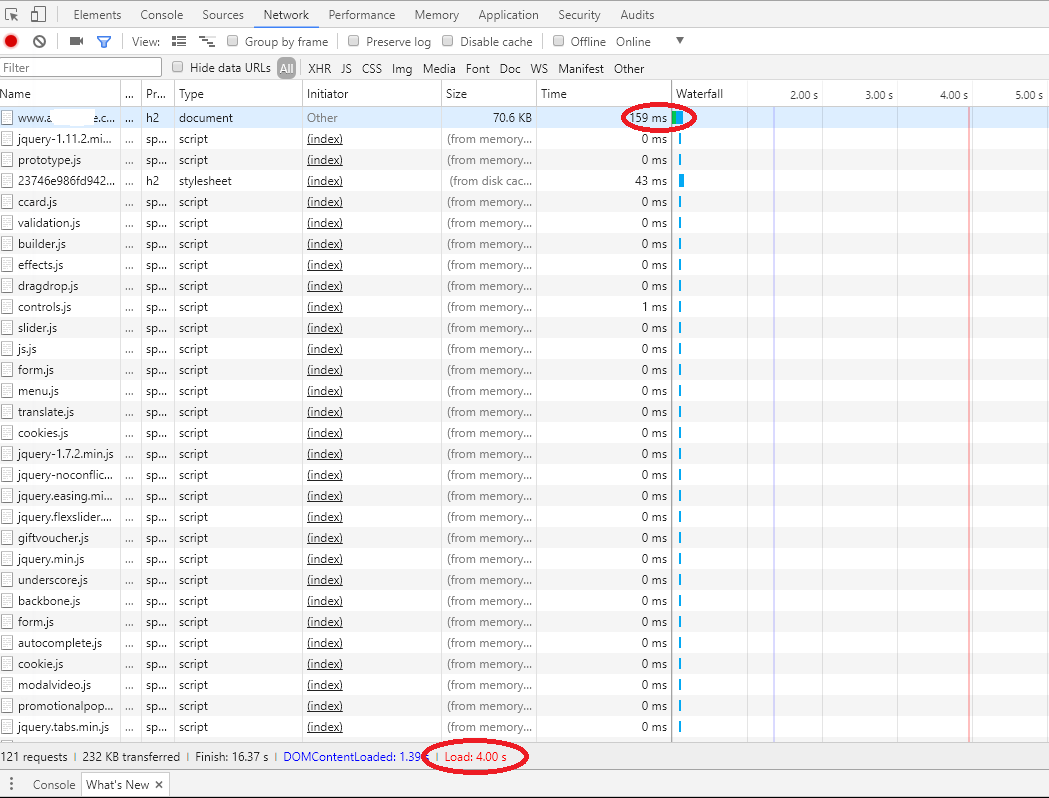Click file icon of modalvideo.js row
The height and width of the screenshot is (798, 1049).
(7, 685)
